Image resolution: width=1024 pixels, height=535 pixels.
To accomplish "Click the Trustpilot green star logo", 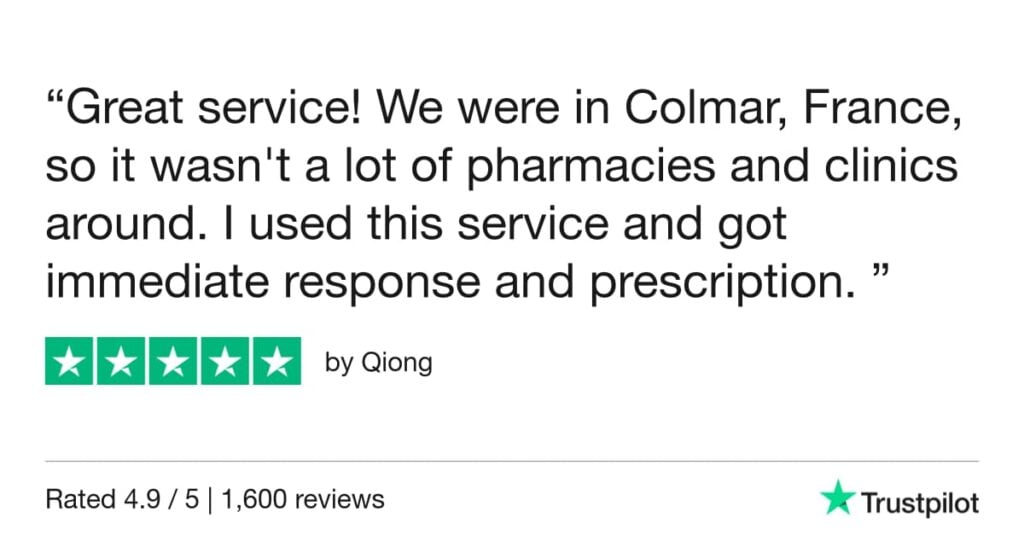I will pos(836,498).
